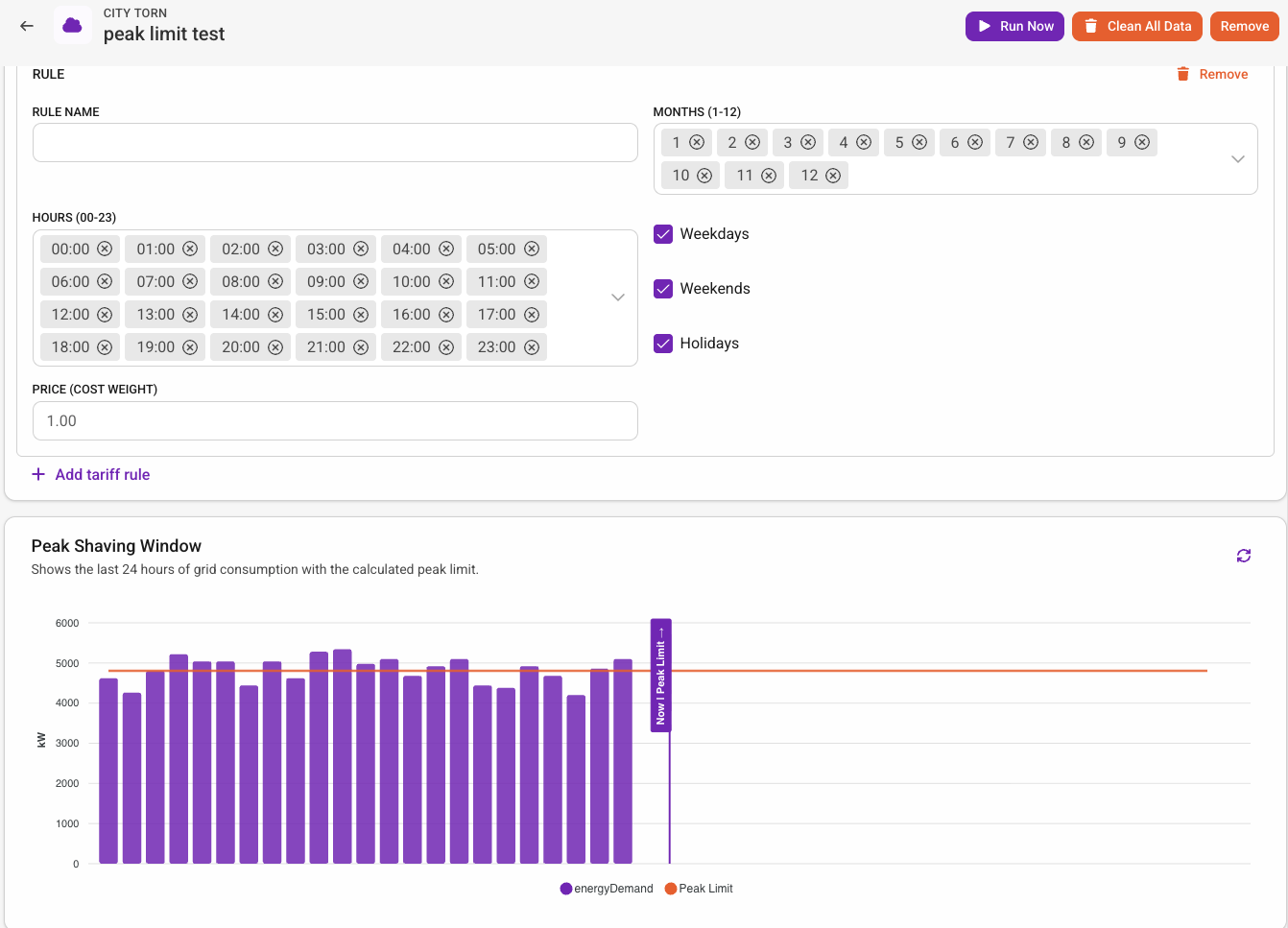Open the HOURS selection dropdown chevron
Image resolution: width=1288 pixels, height=928 pixels.
617,297
